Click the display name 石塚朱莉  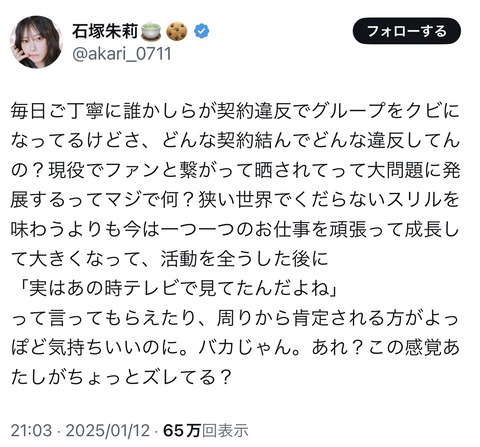(105, 32)
